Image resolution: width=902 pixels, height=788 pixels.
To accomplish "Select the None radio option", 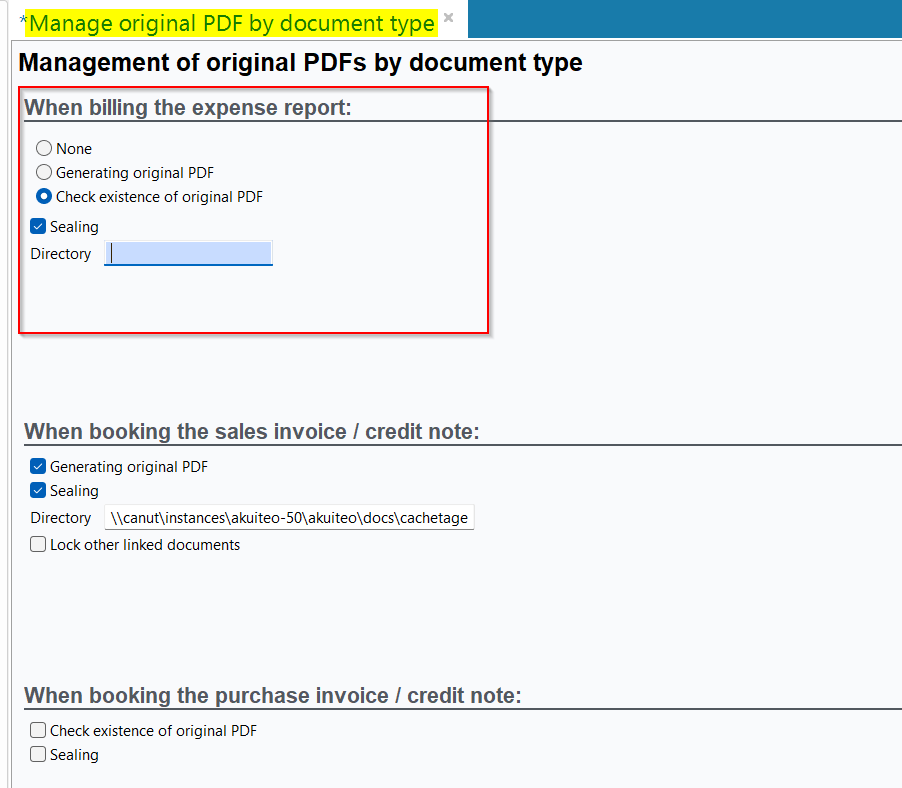I will (x=44, y=149).
